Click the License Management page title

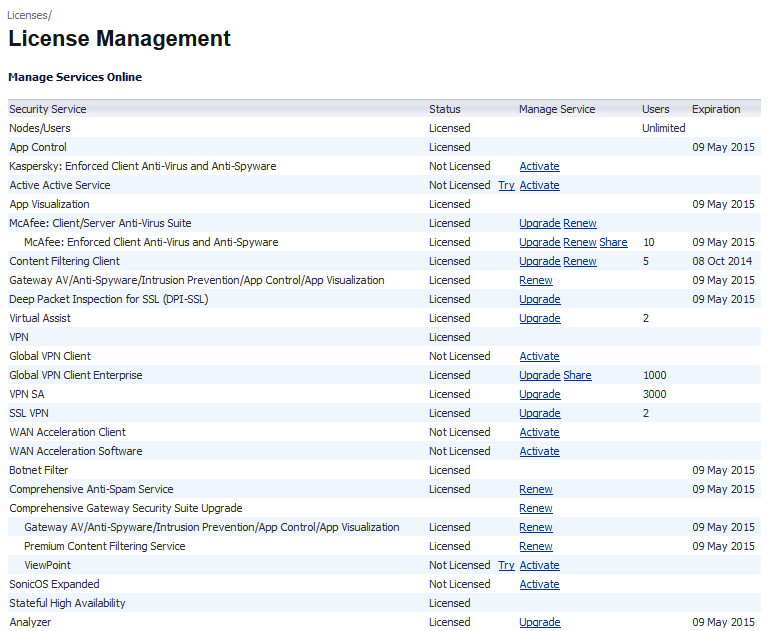click(x=120, y=38)
